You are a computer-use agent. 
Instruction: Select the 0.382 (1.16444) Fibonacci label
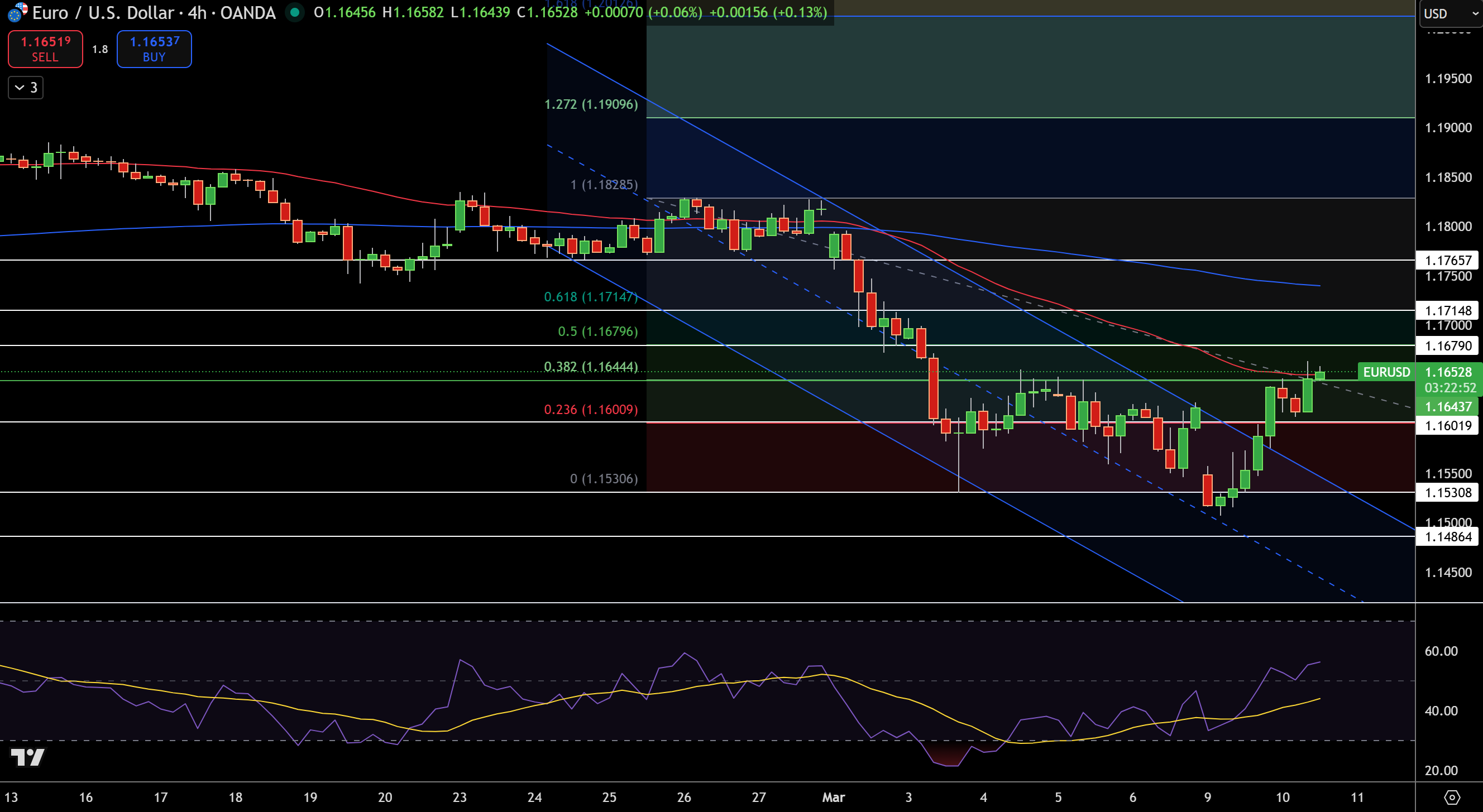point(591,366)
